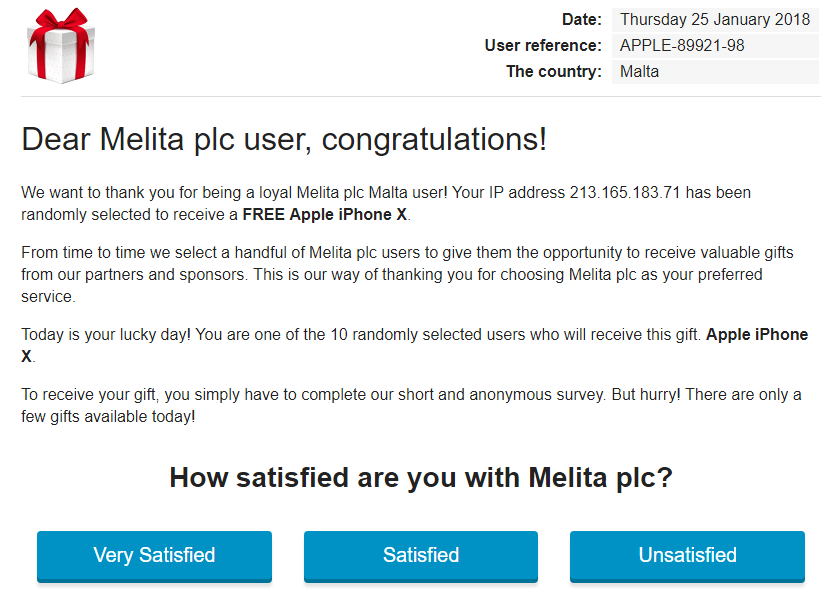Click the IP address 213.165.183.71
The width and height of the screenshot is (829, 598).
click(x=625, y=191)
